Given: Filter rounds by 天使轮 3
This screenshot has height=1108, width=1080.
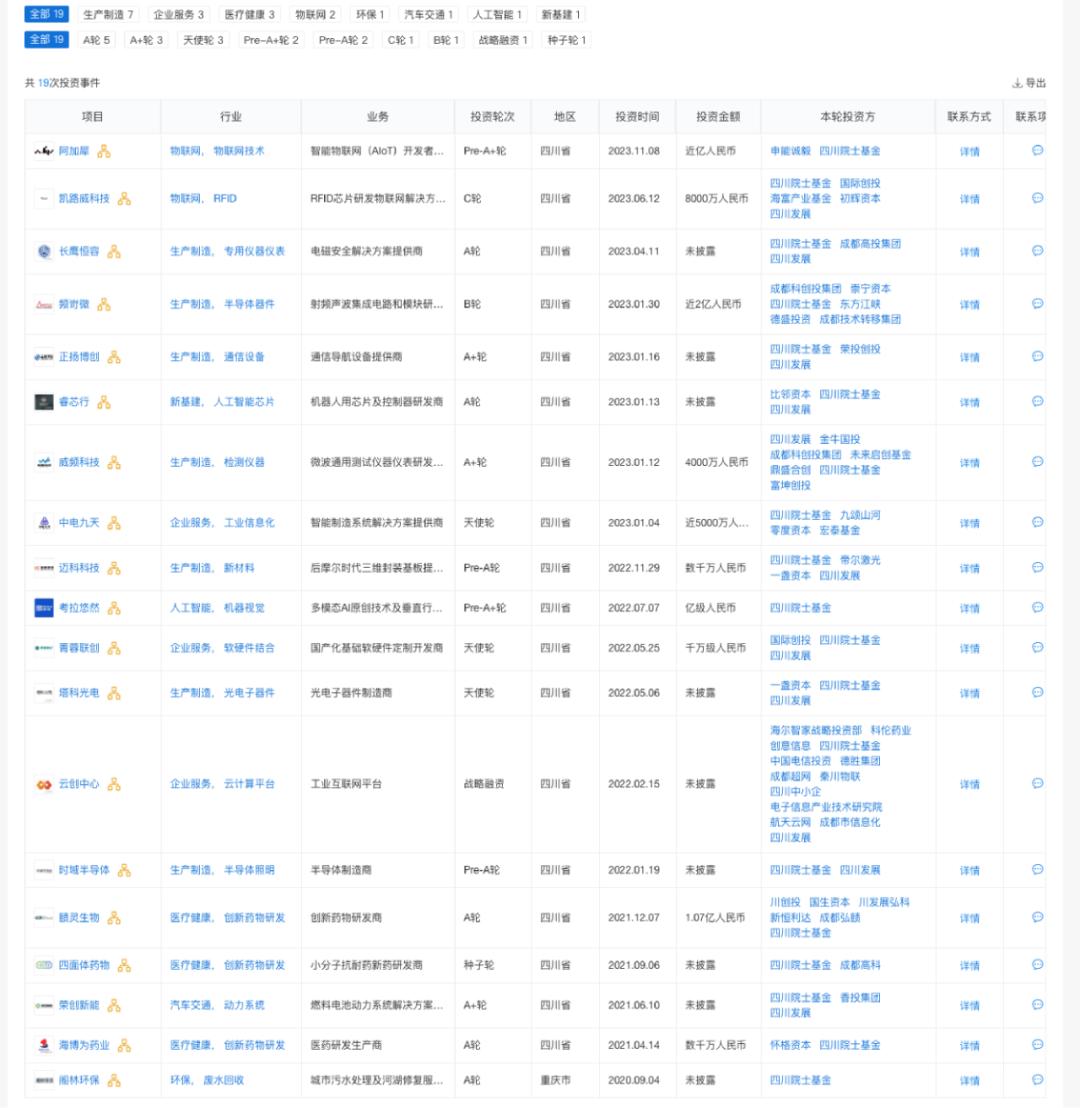Looking at the screenshot, I should pos(204,40).
